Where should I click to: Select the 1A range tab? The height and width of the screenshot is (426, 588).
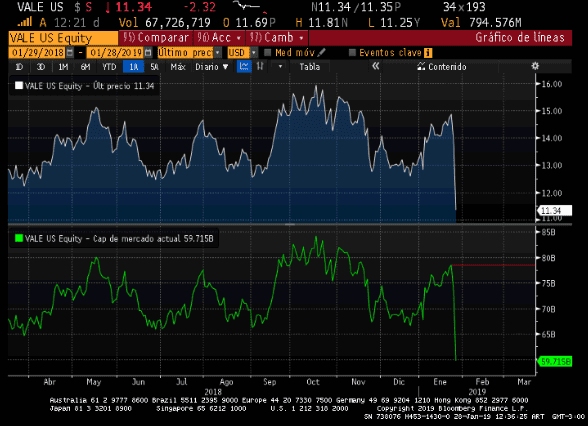click(x=134, y=67)
